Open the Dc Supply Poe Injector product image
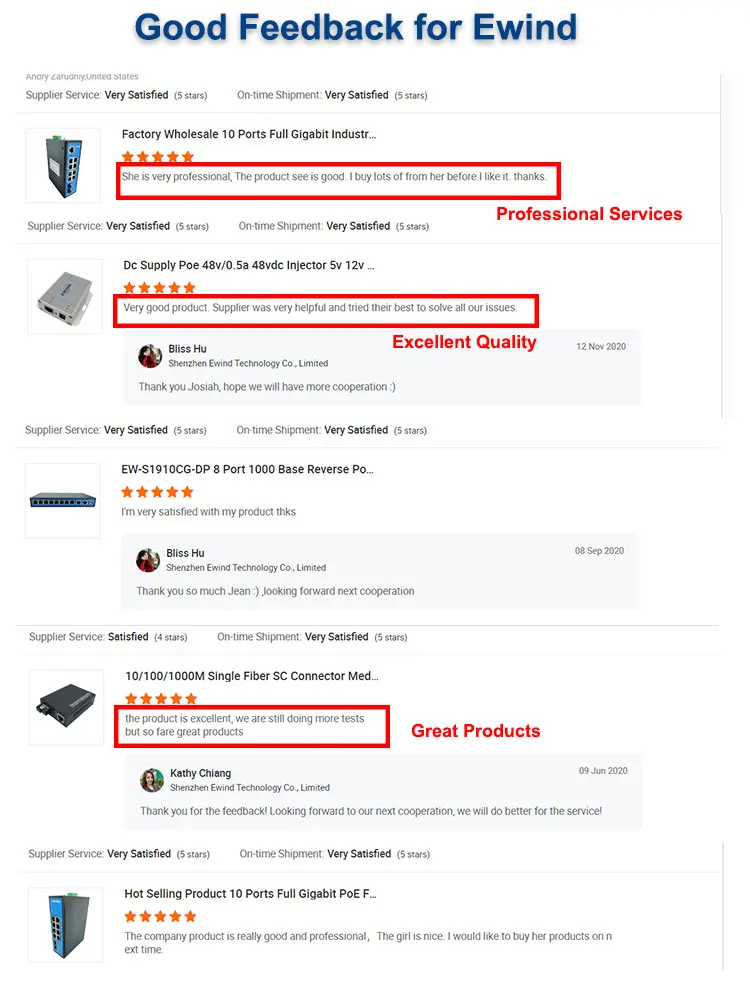 (x=64, y=296)
